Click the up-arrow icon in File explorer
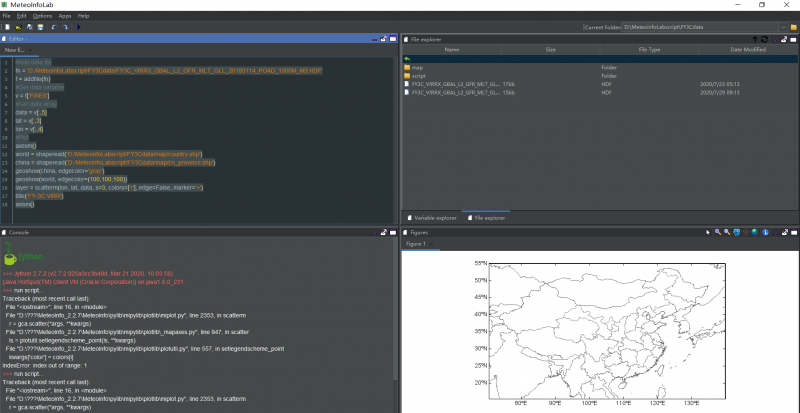Image resolution: width=800 pixels, height=413 pixels. [755, 38]
